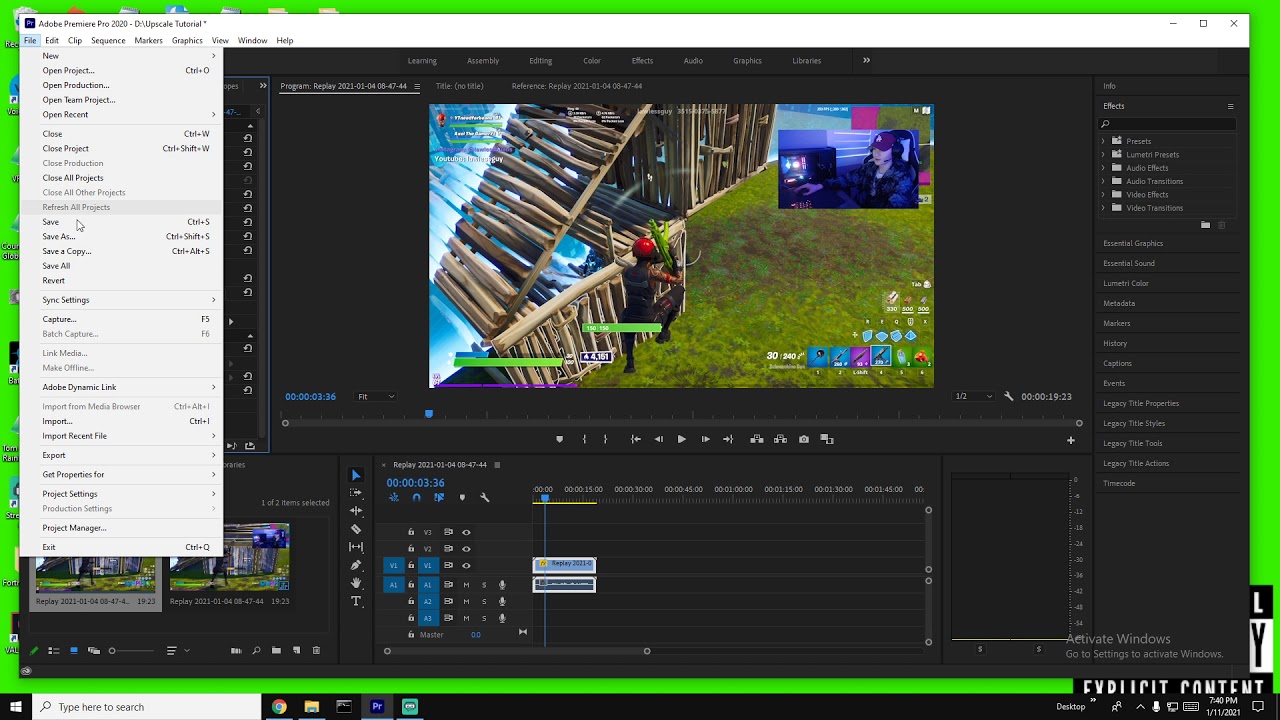
Task: Show more workspaces chevron
Action: coord(866,60)
